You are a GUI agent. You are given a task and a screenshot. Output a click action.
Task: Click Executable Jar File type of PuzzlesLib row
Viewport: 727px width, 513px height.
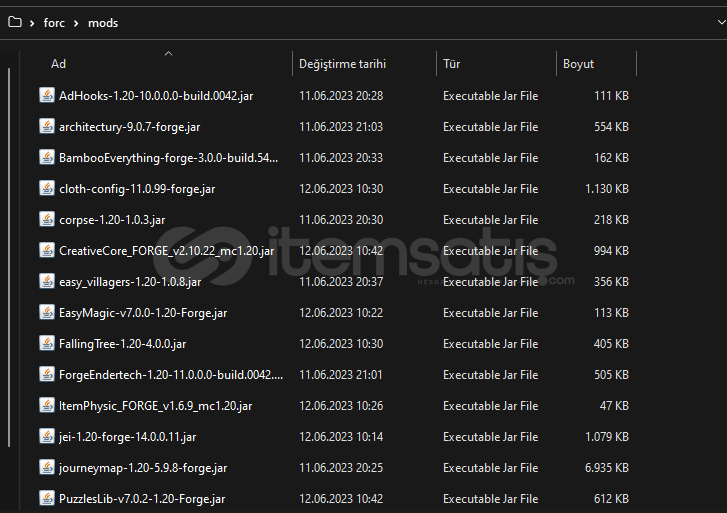coord(491,499)
